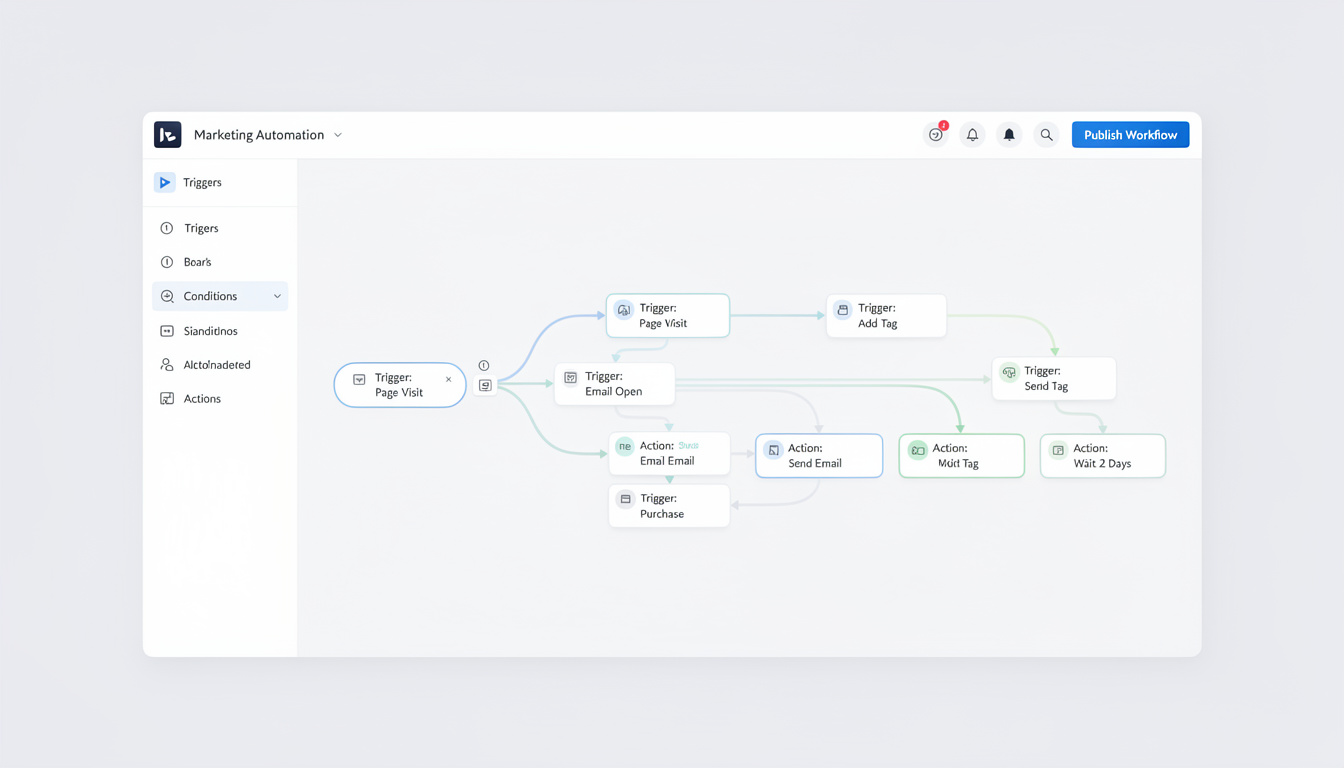1344x768 pixels.
Task: Select the Trigger: Purchase node
Action: coord(669,506)
